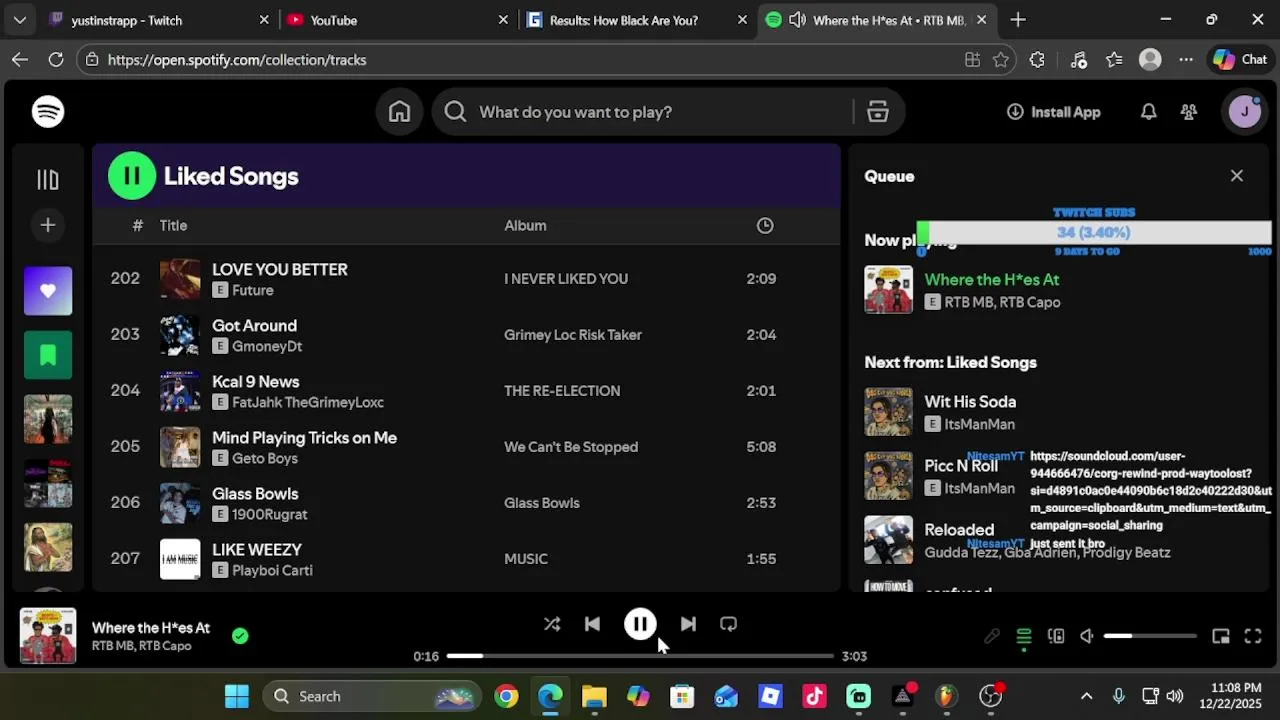Refresh the Spotify page

point(56,60)
